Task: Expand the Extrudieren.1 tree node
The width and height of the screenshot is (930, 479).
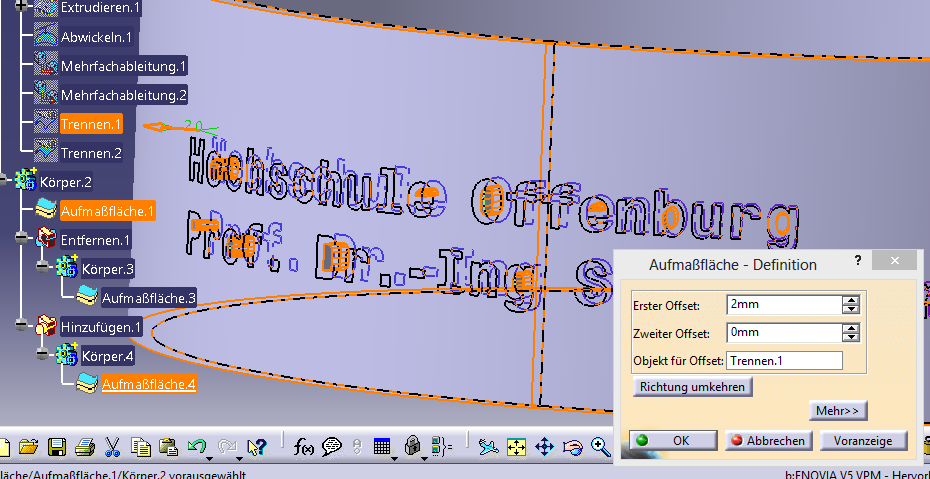Action: [x=23, y=5]
